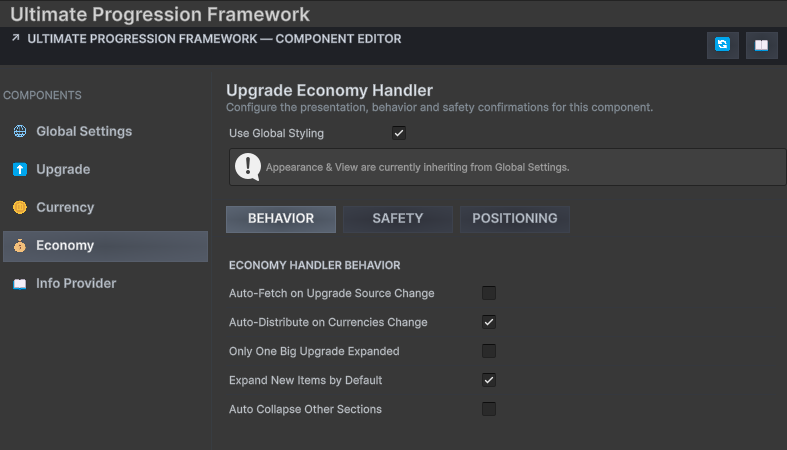The height and width of the screenshot is (450, 787).
Task: Click the Use Global Styling label
Action: 277,133
